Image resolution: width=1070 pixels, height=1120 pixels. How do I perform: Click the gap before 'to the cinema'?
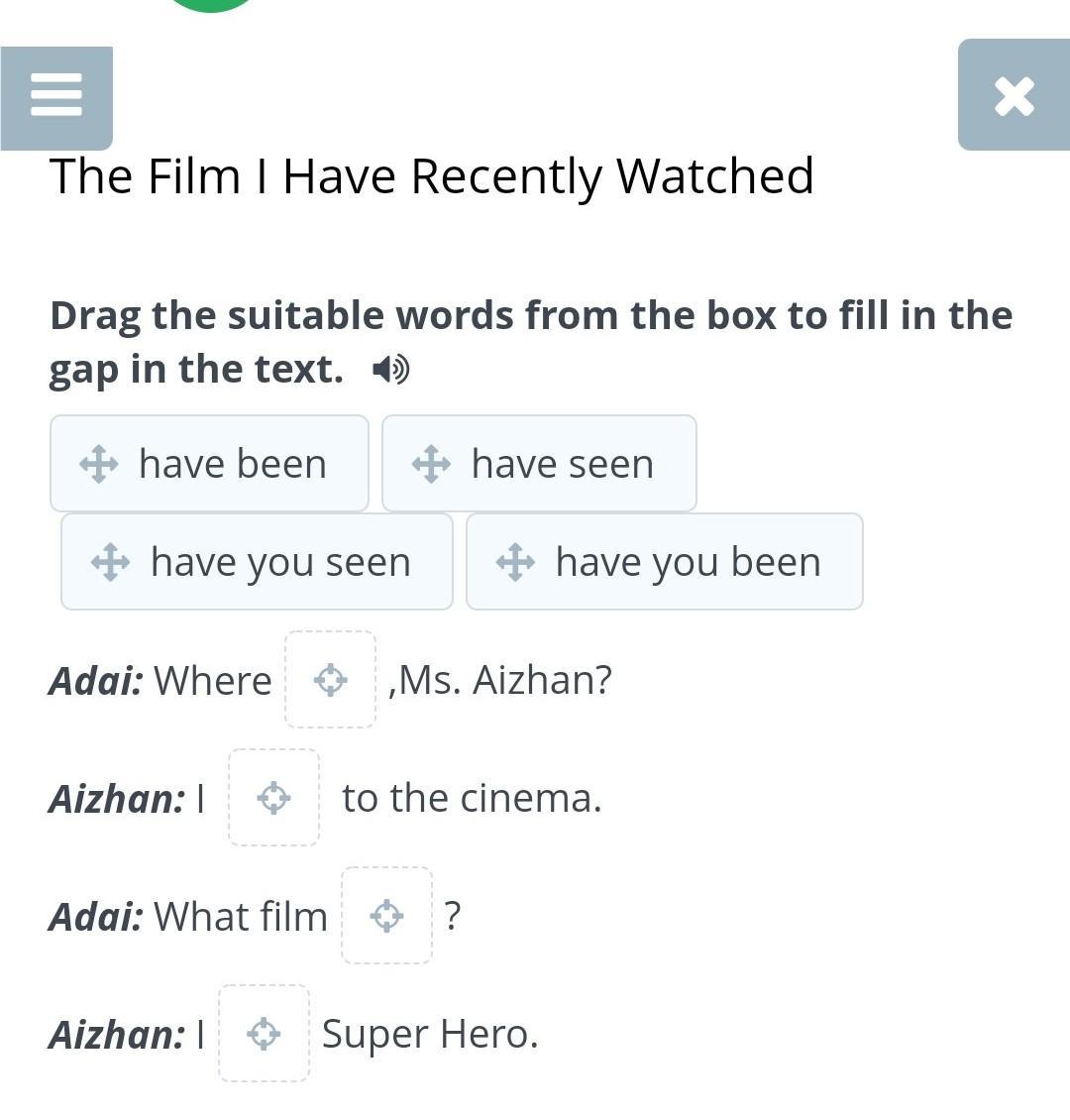click(274, 797)
